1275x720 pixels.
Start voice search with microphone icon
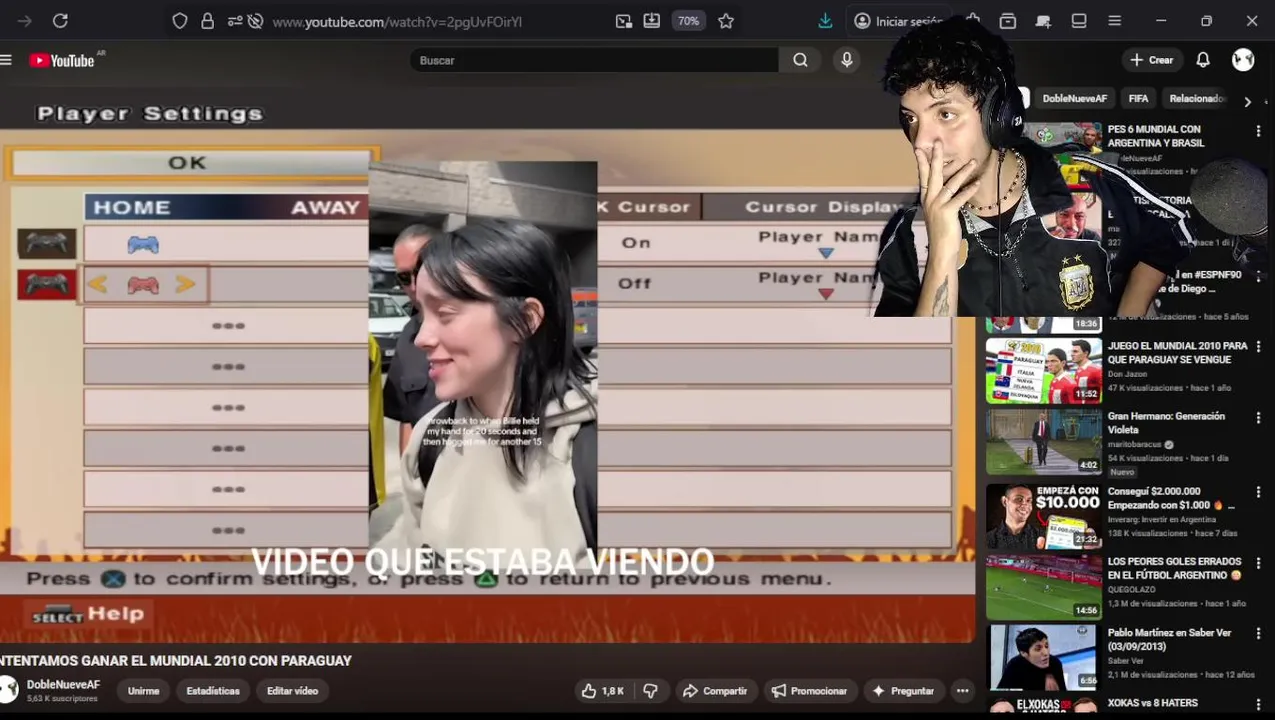(x=847, y=60)
